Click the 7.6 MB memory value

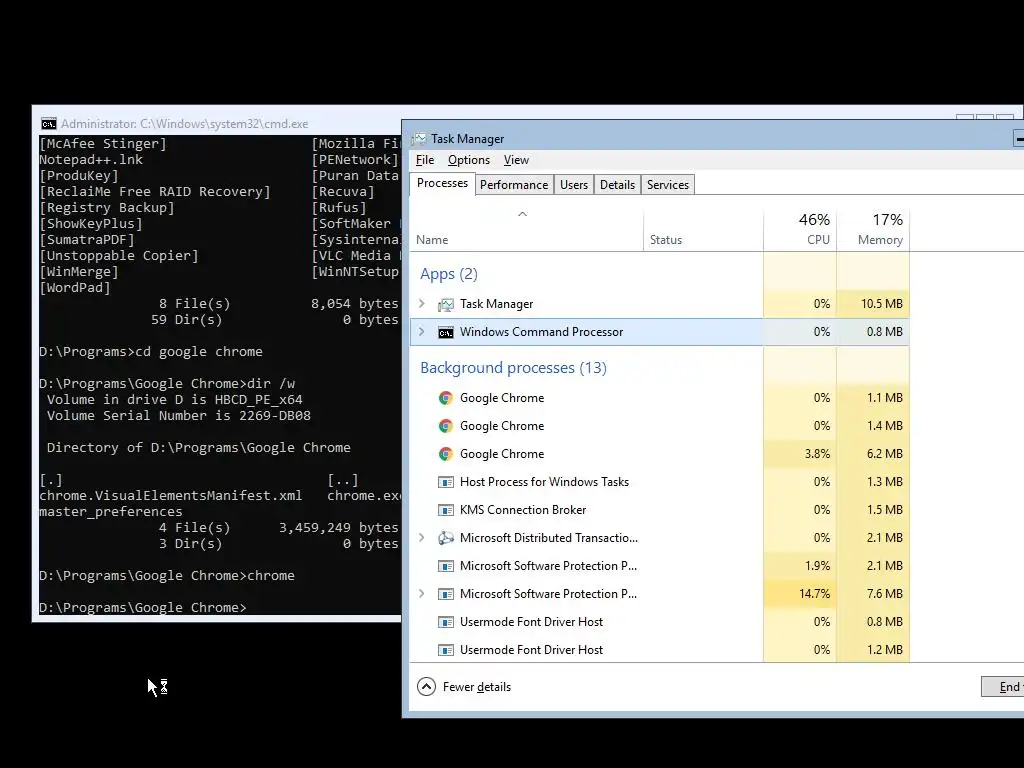(885, 594)
